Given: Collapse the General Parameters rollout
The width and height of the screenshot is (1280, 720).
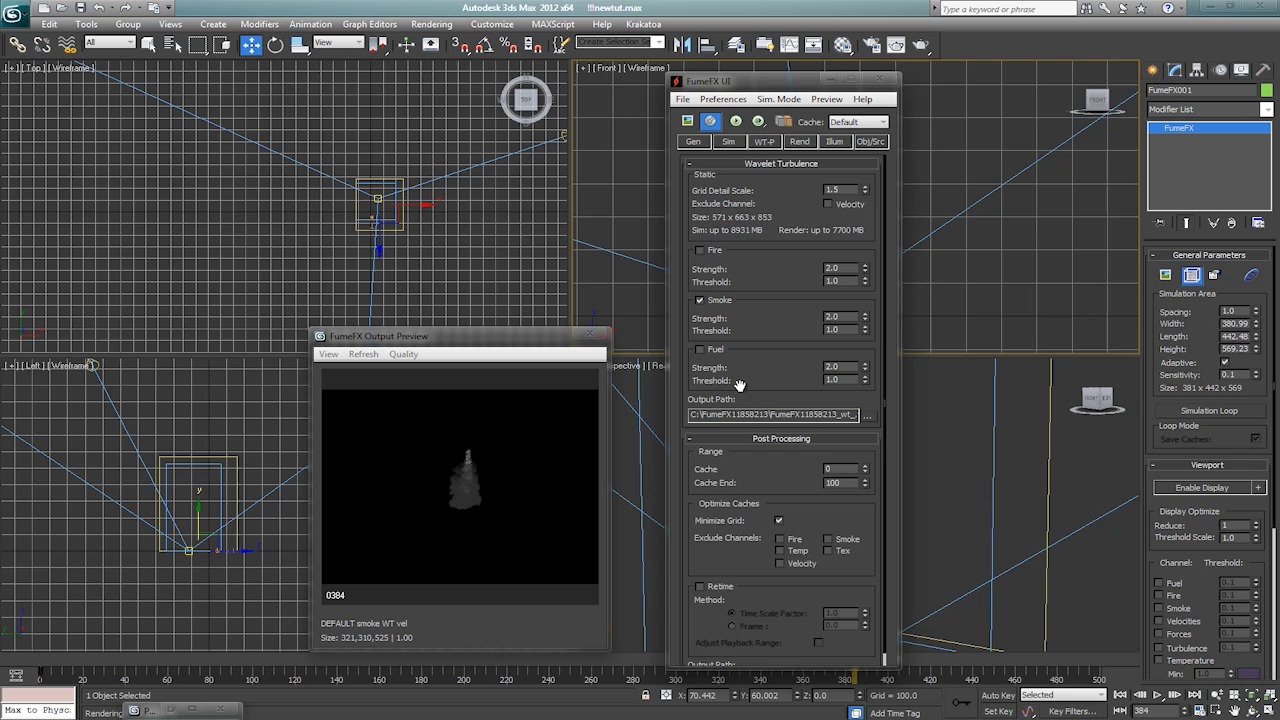Looking at the screenshot, I should point(1208,255).
